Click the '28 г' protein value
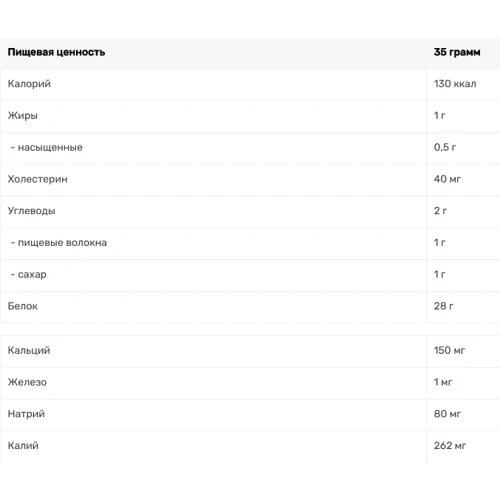500x500 pixels. [444, 306]
